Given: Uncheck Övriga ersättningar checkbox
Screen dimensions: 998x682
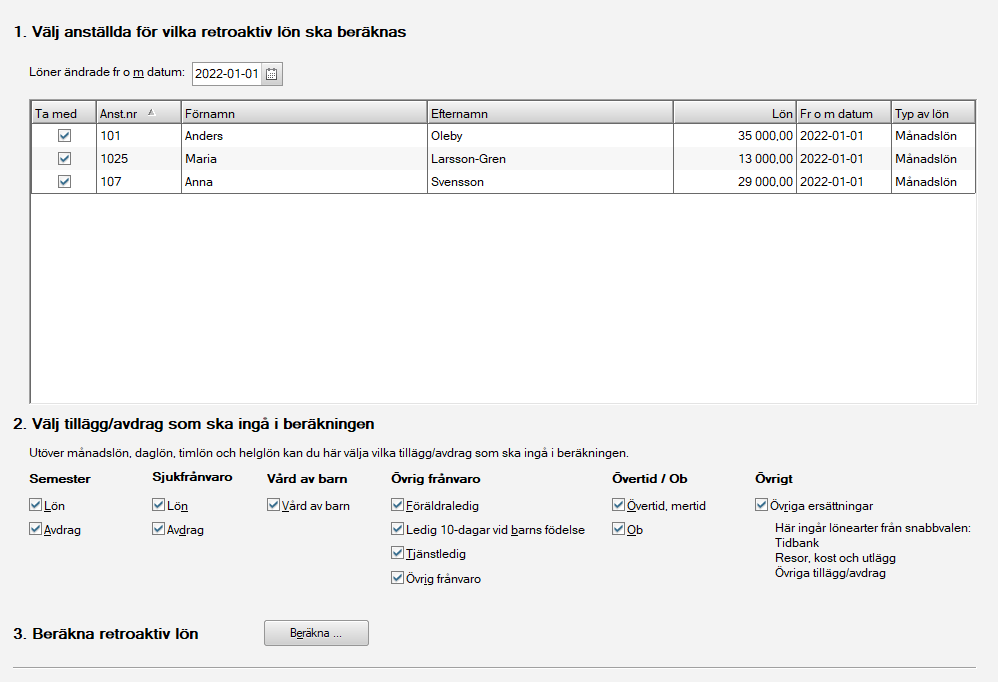Looking at the screenshot, I should 762,506.
